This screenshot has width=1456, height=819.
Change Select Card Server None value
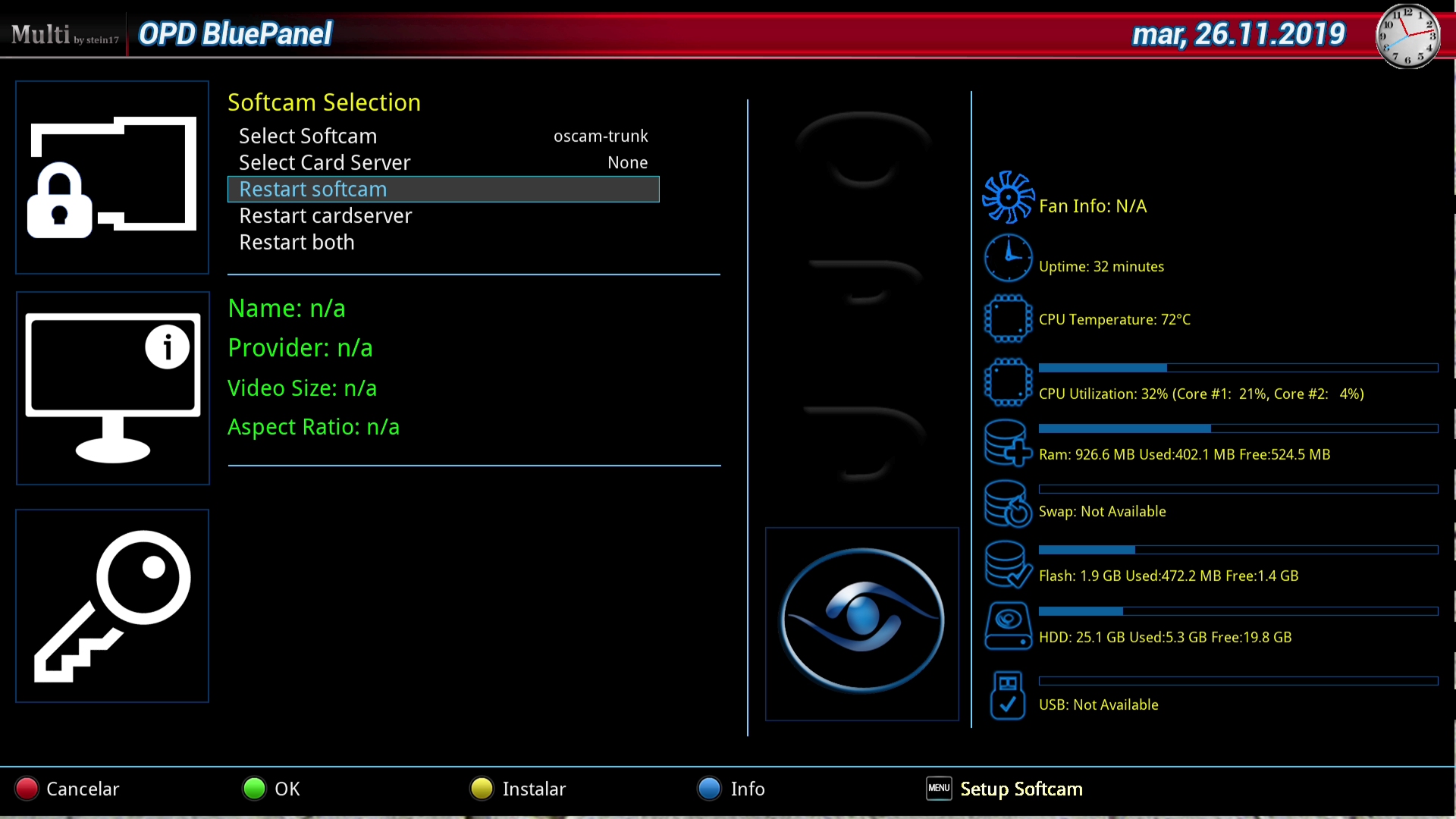click(627, 163)
